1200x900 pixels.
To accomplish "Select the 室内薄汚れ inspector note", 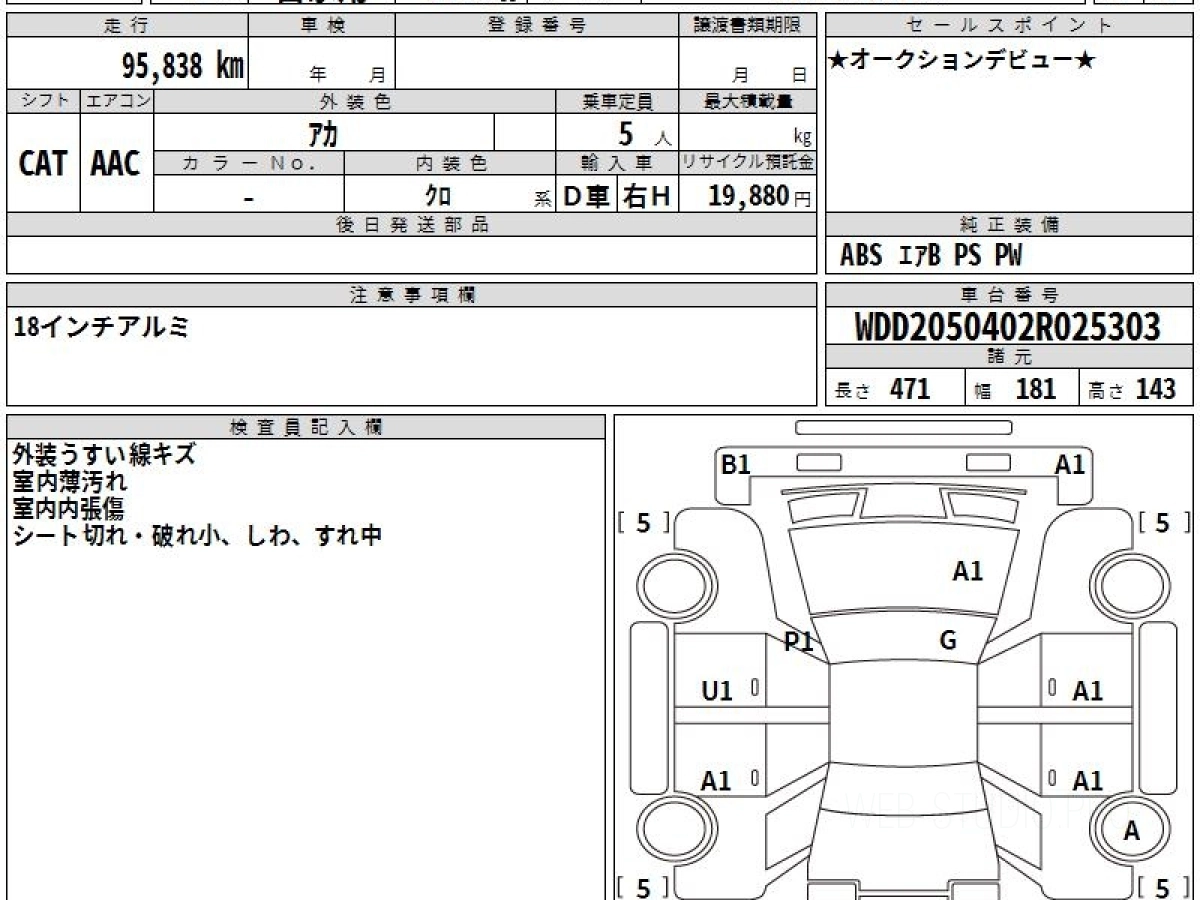I will coord(70,482).
